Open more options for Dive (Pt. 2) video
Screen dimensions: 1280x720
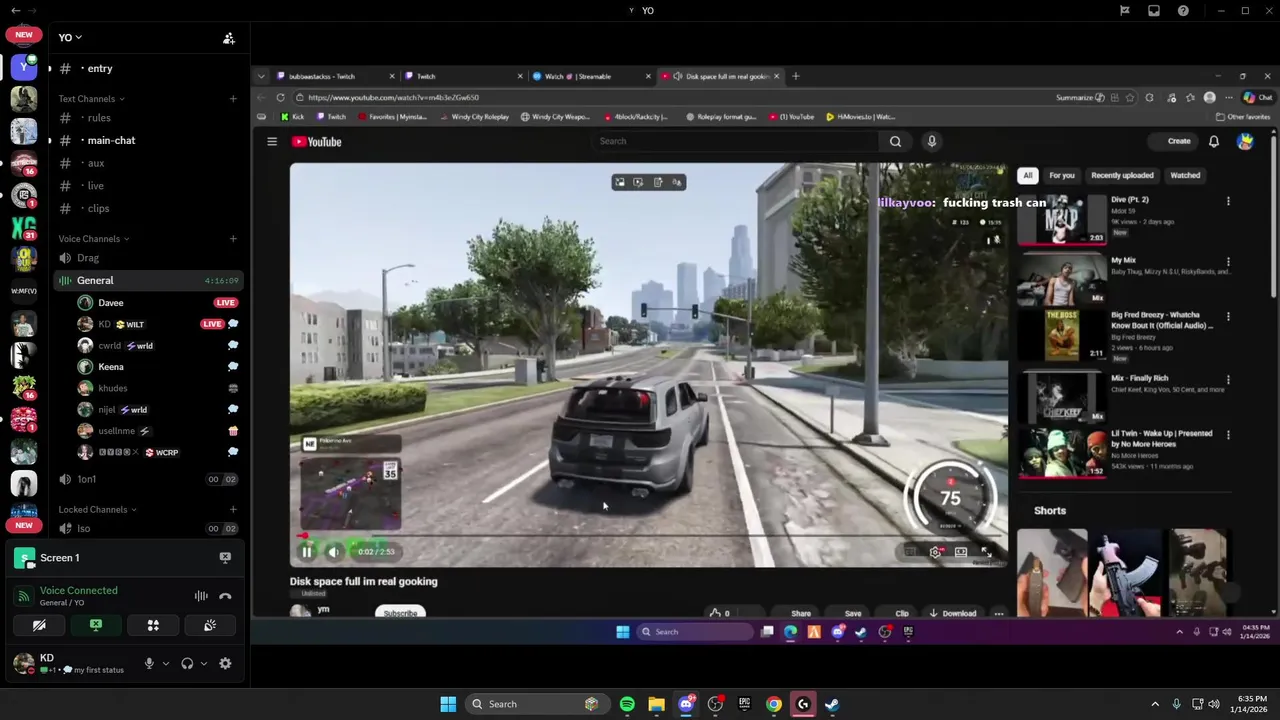[x=1228, y=201]
